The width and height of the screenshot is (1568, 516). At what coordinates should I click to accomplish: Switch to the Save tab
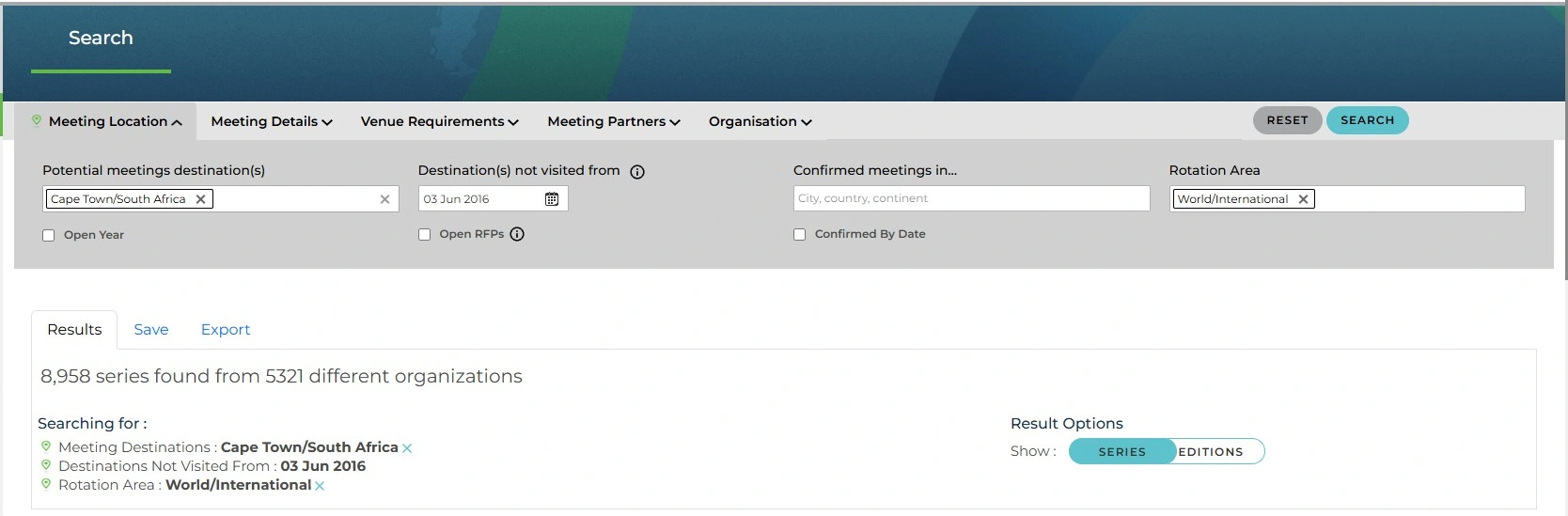pos(151,330)
